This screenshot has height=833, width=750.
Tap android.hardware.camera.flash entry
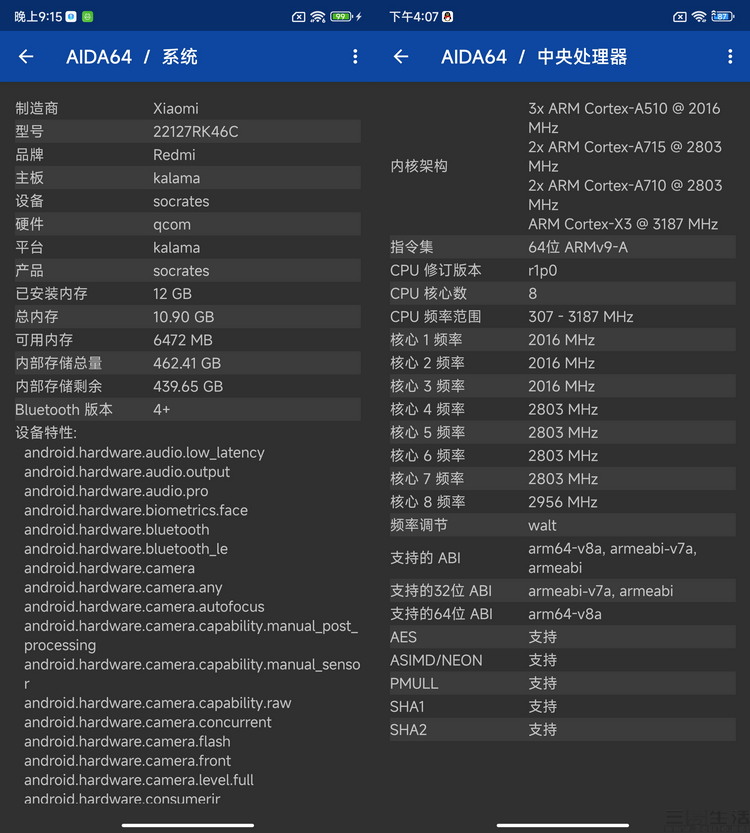(x=127, y=741)
